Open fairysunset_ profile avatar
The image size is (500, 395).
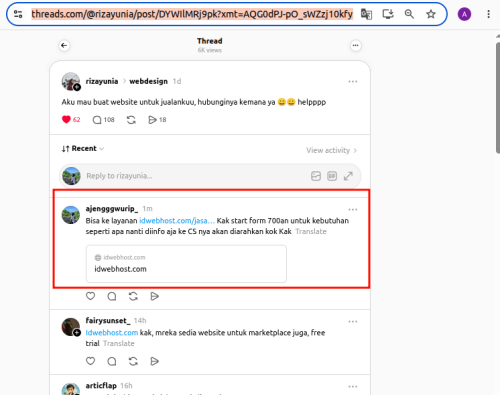pyautogui.click(x=71, y=327)
